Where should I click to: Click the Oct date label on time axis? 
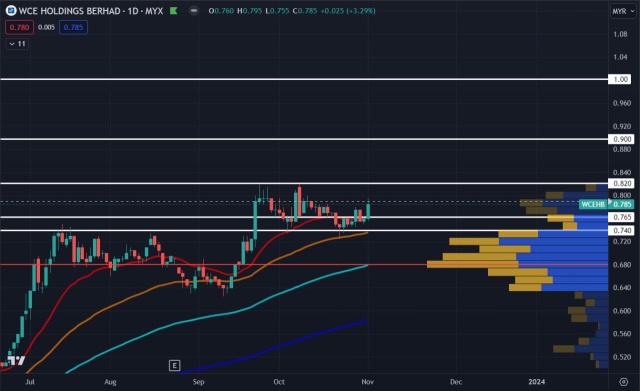(279, 382)
